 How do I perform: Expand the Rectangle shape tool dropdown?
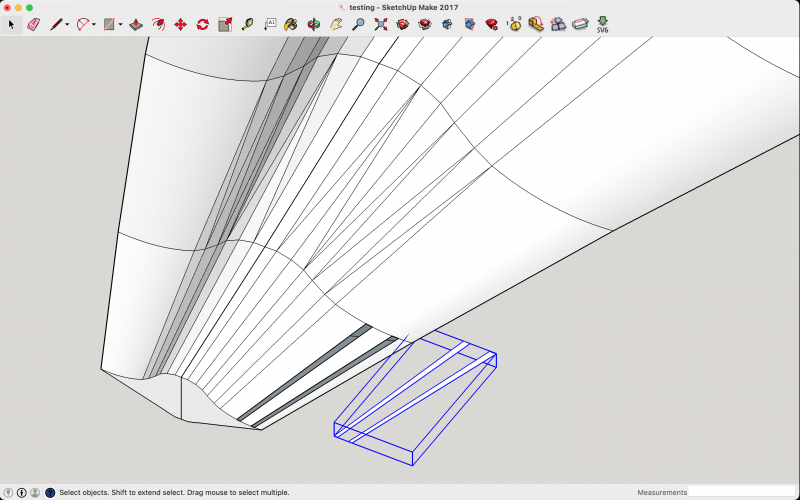click(120, 25)
